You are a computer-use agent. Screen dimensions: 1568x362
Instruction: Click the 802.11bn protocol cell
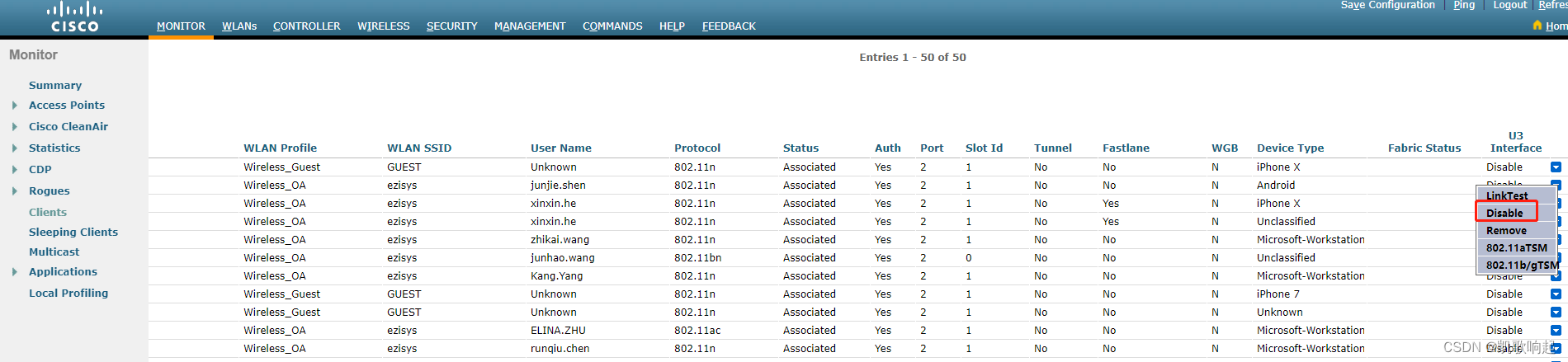[x=697, y=258]
